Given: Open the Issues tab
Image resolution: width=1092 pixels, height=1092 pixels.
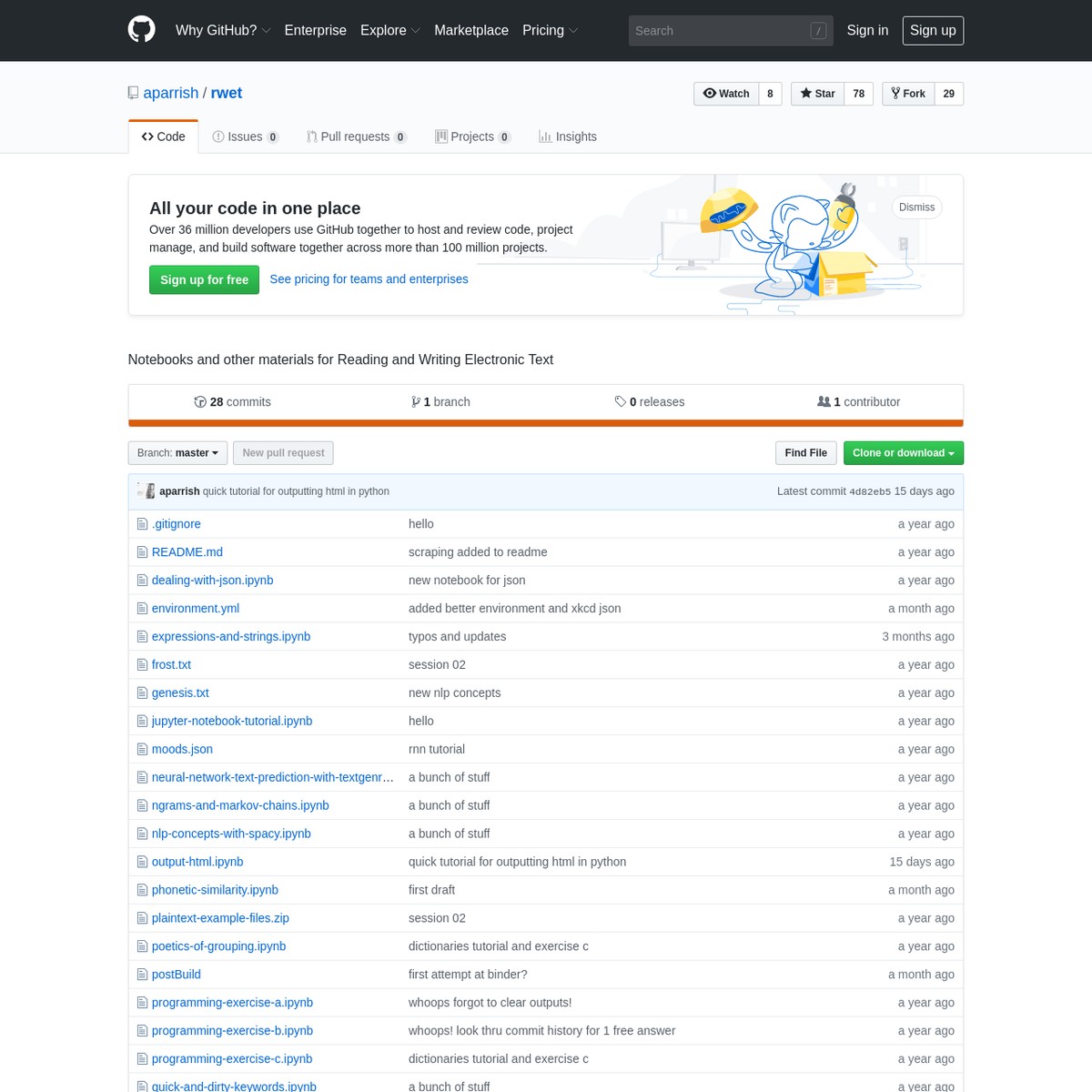Looking at the screenshot, I should (x=246, y=136).
